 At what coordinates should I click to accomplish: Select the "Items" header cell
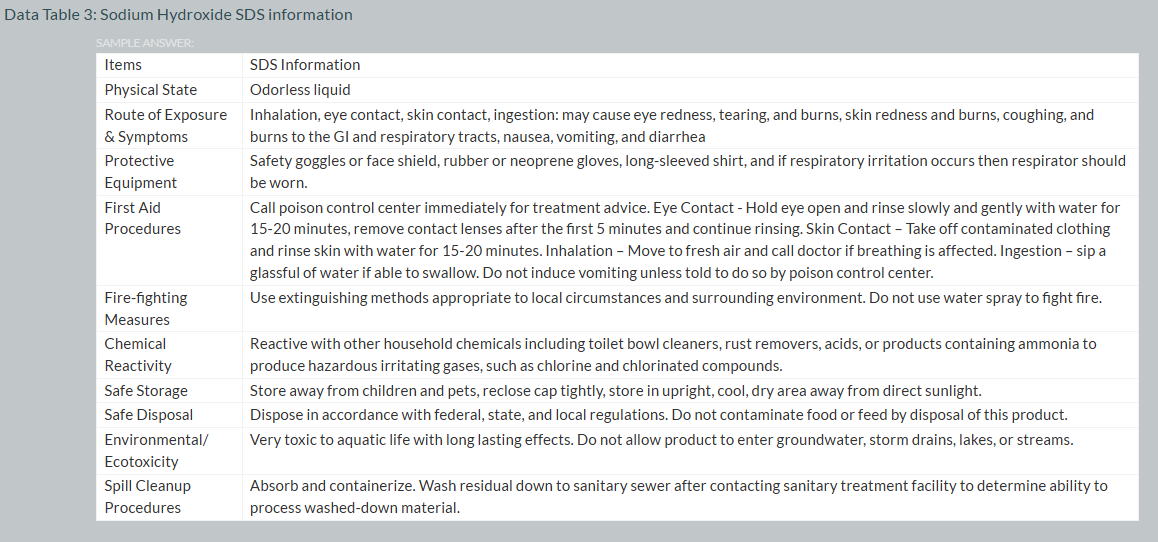coord(123,65)
